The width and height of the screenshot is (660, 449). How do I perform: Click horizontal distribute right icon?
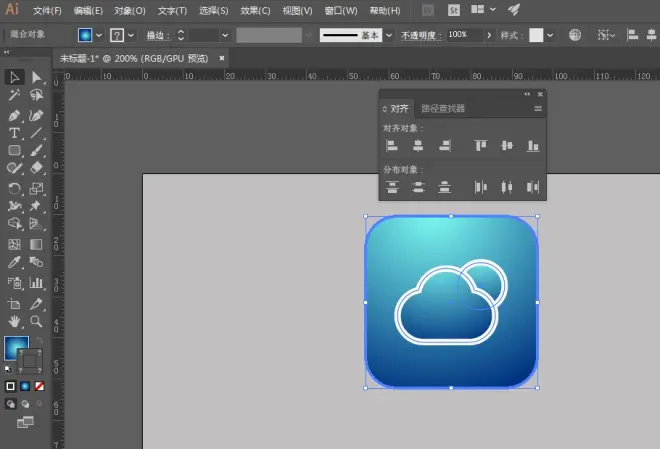pyautogui.click(x=533, y=187)
